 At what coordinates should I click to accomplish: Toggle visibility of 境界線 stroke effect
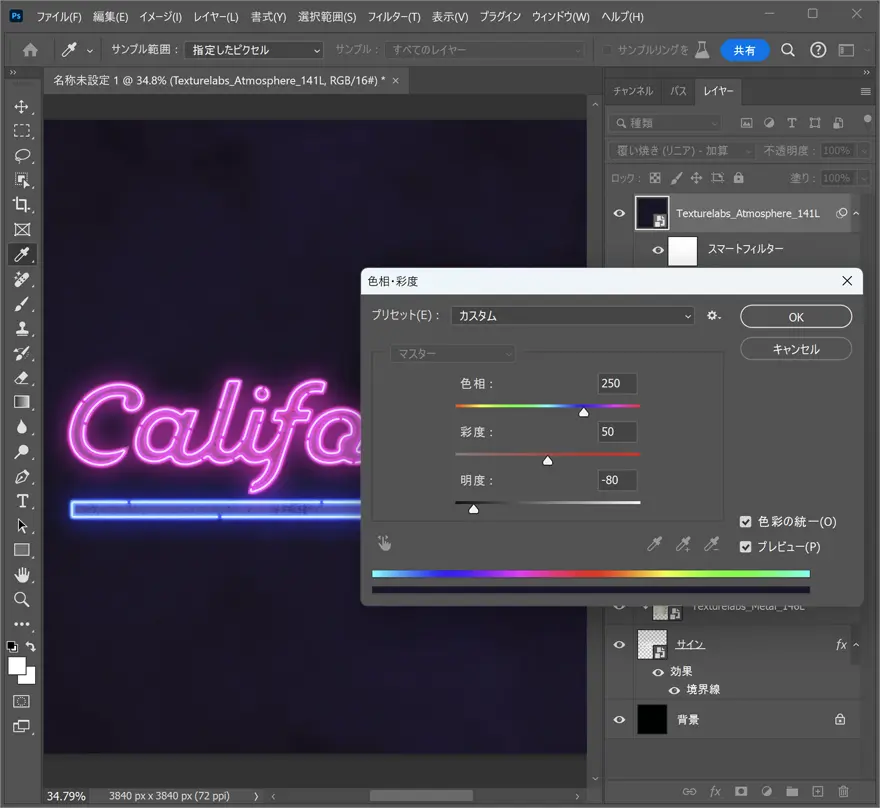[674, 690]
